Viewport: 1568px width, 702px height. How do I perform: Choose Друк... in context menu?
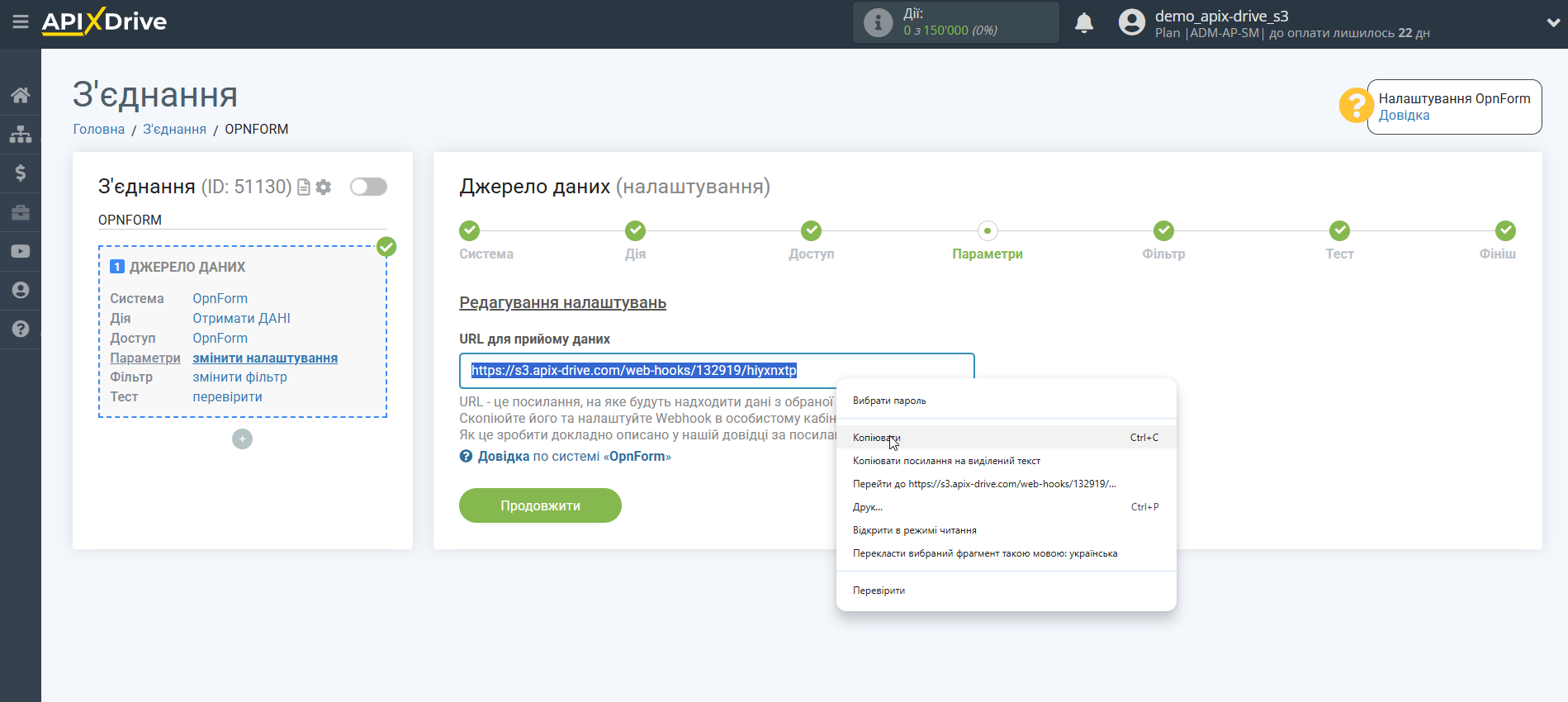pyautogui.click(x=1006, y=507)
